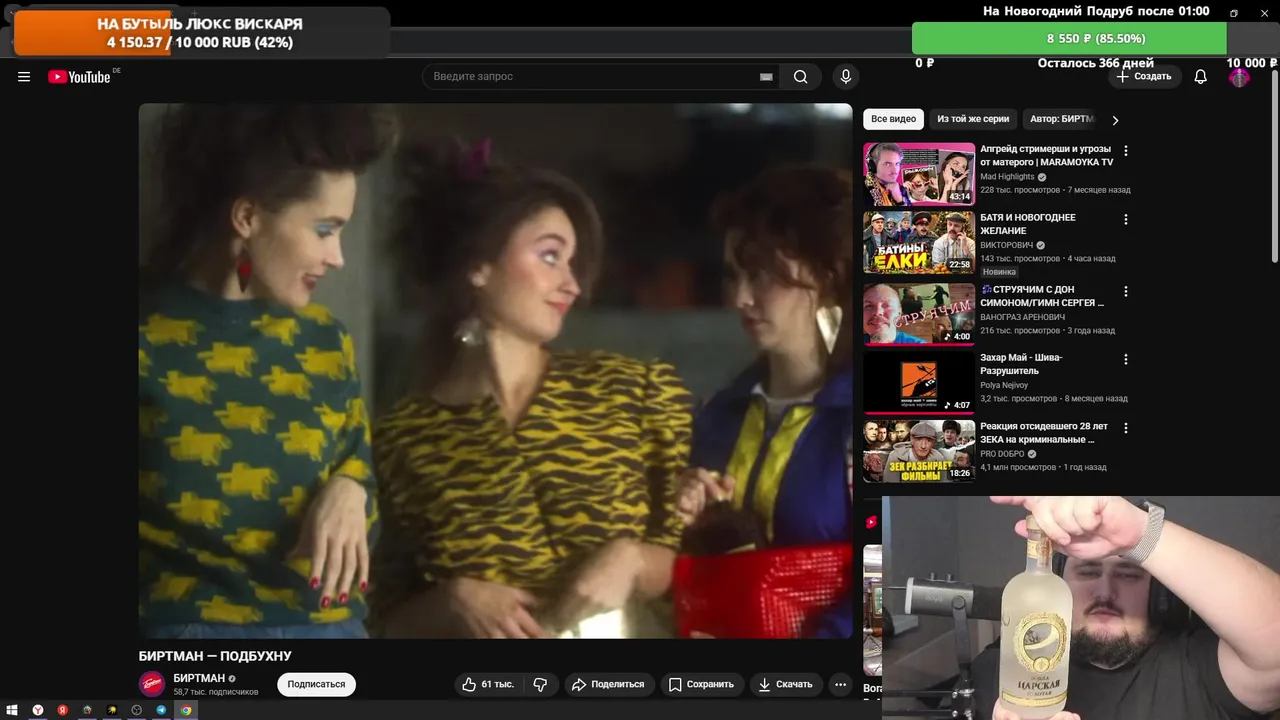Image resolution: width=1280 pixels, height=720 pixels.
Task: Open Yandex Browser from taskbar
Action: 38,710
